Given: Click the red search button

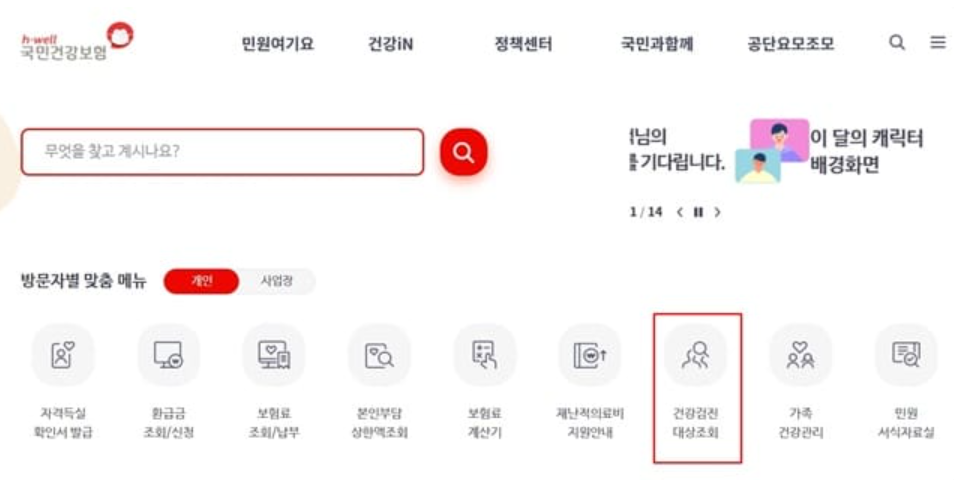Looking at the screenshot, I should [464, 152].
